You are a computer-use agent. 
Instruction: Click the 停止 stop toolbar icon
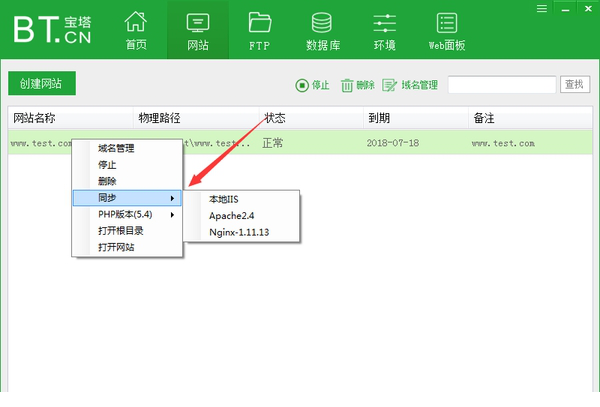[x=313, y=86]
